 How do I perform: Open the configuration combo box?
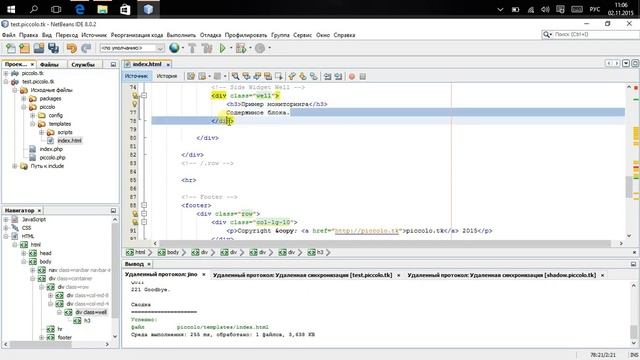coord(132,48)
